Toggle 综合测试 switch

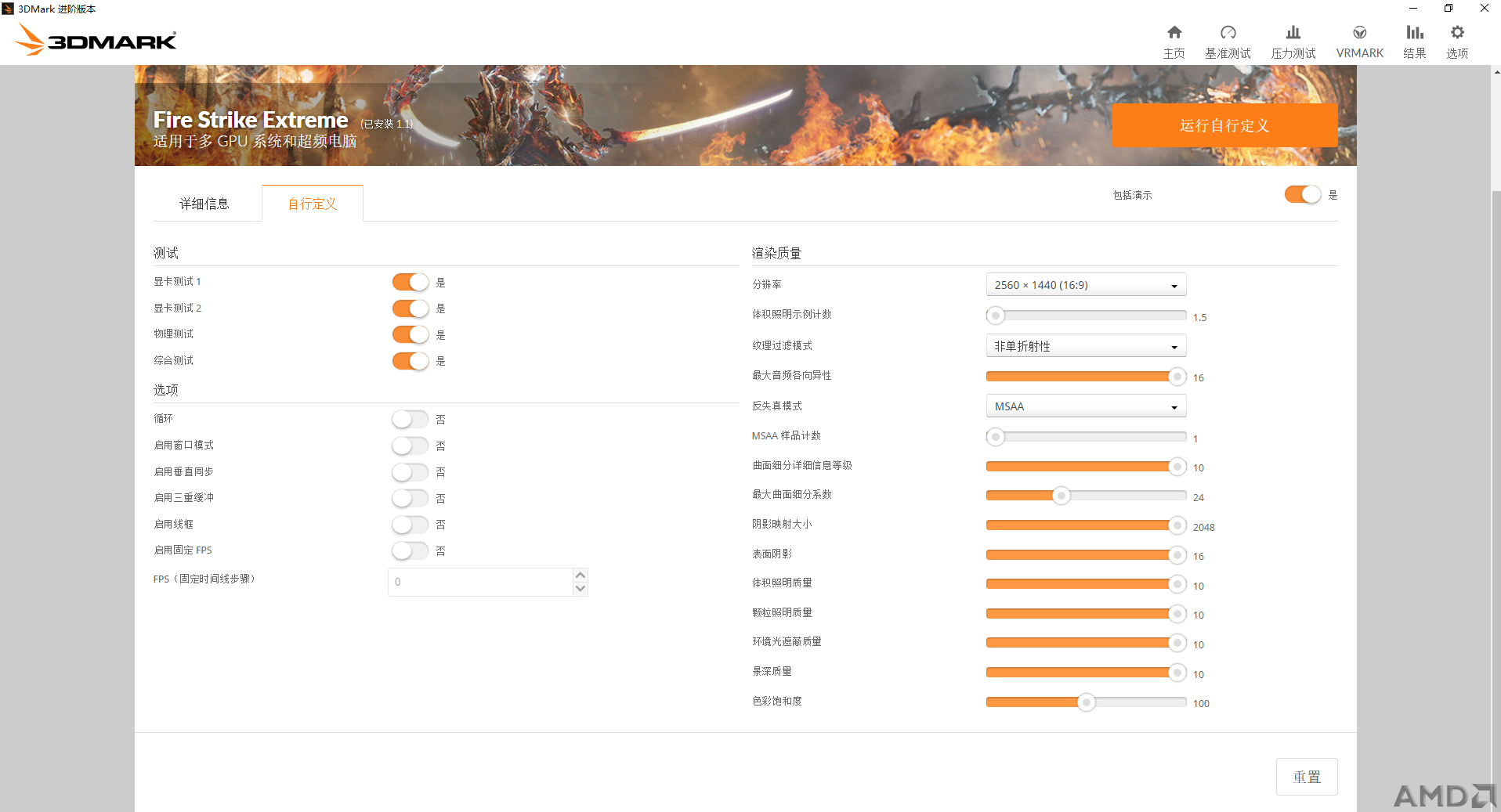pyautogui.click(x=411, y=361)
